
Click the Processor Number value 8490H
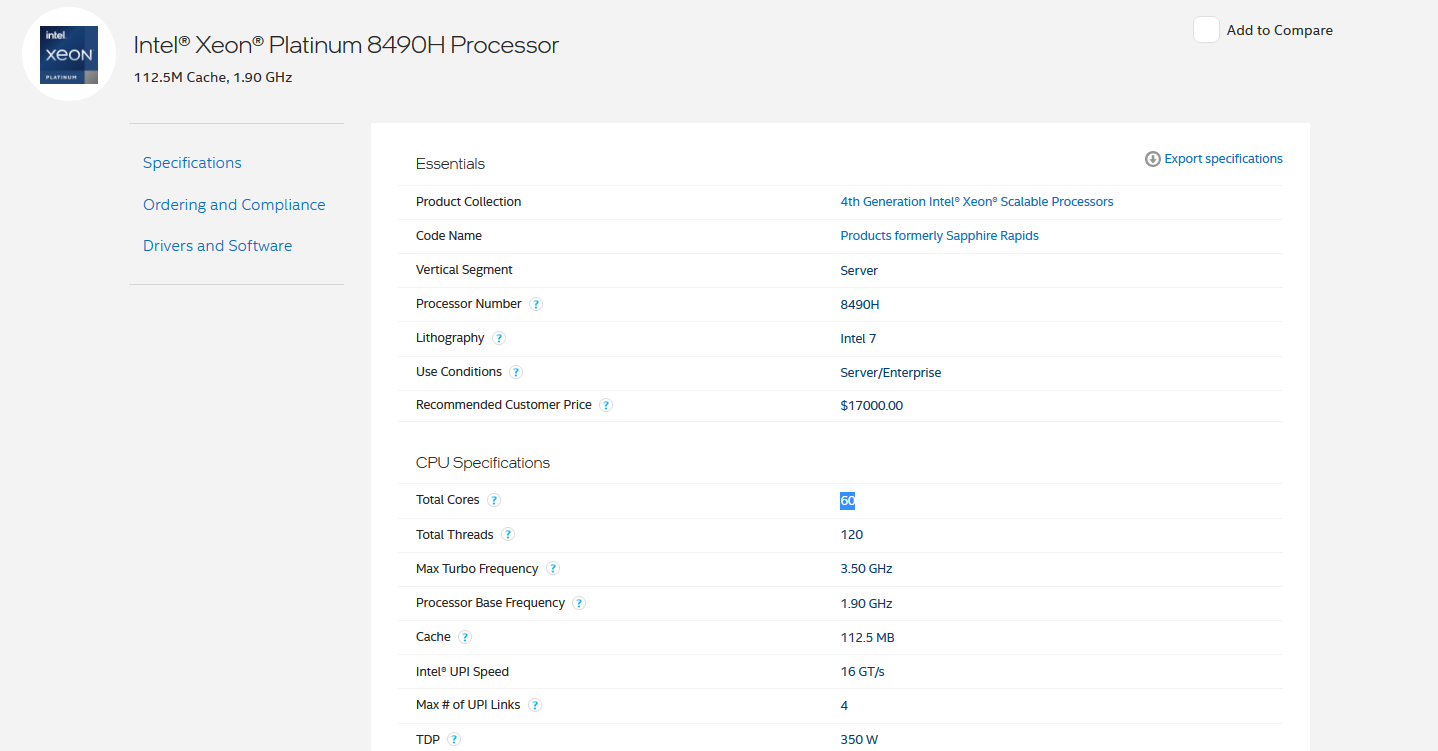pyautogui.click(x=860, y=305)
